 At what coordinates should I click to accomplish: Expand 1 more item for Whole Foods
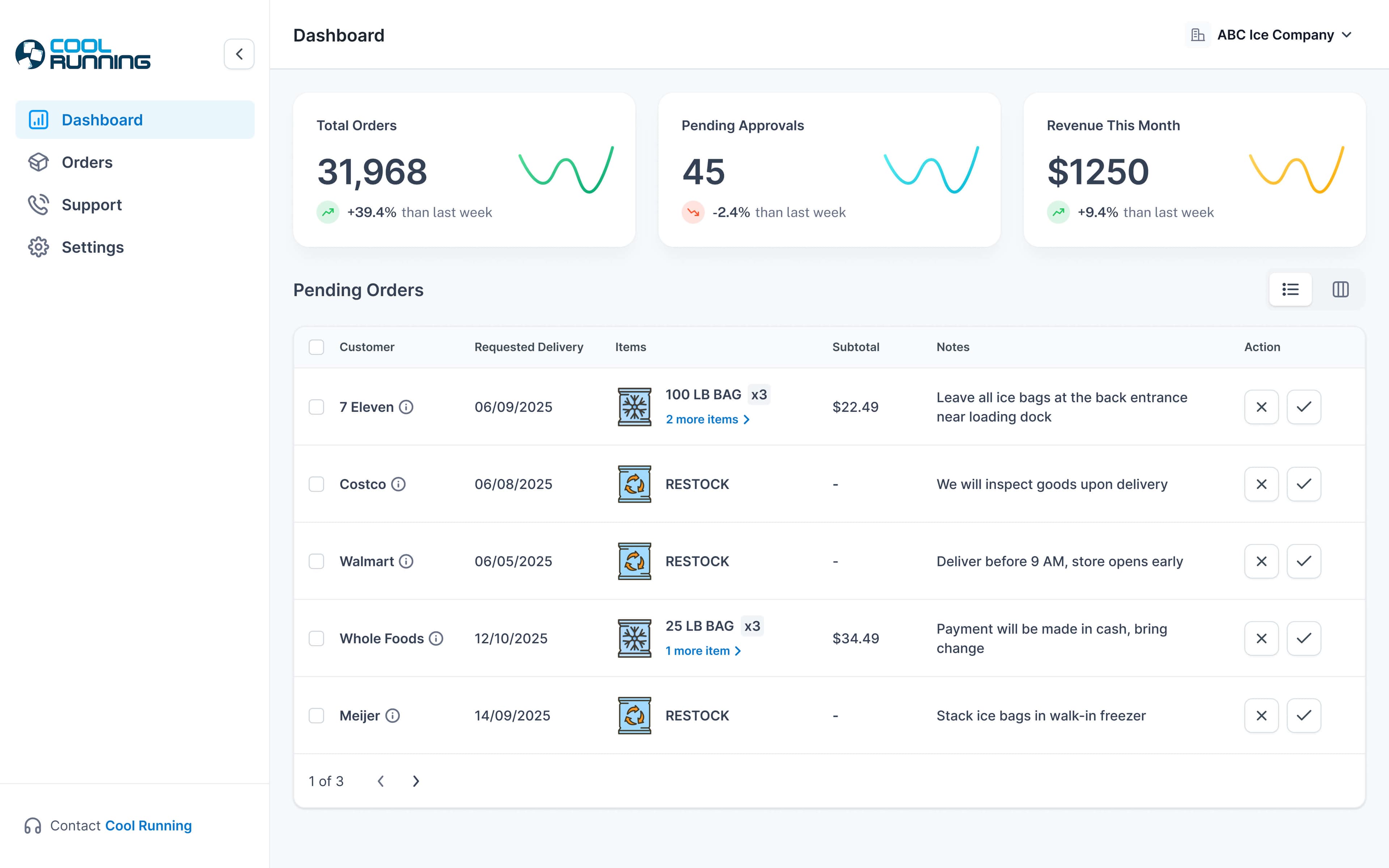(x=703, y=651)
